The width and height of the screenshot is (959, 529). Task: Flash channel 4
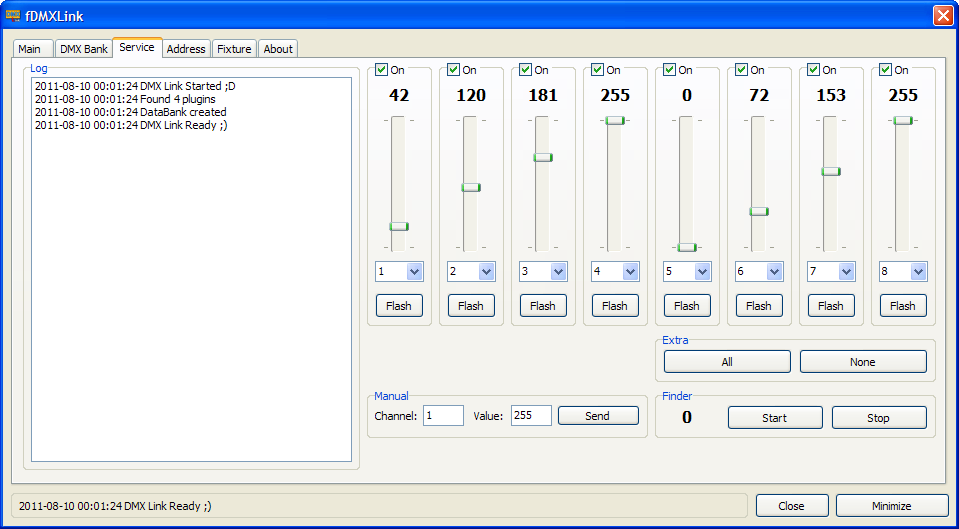coord(615,306)
